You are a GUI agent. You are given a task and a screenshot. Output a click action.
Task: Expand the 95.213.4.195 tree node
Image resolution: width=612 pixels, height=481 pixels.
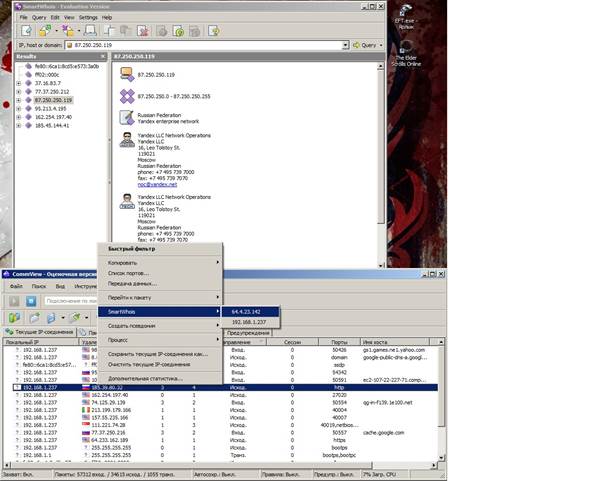(18, 109)
